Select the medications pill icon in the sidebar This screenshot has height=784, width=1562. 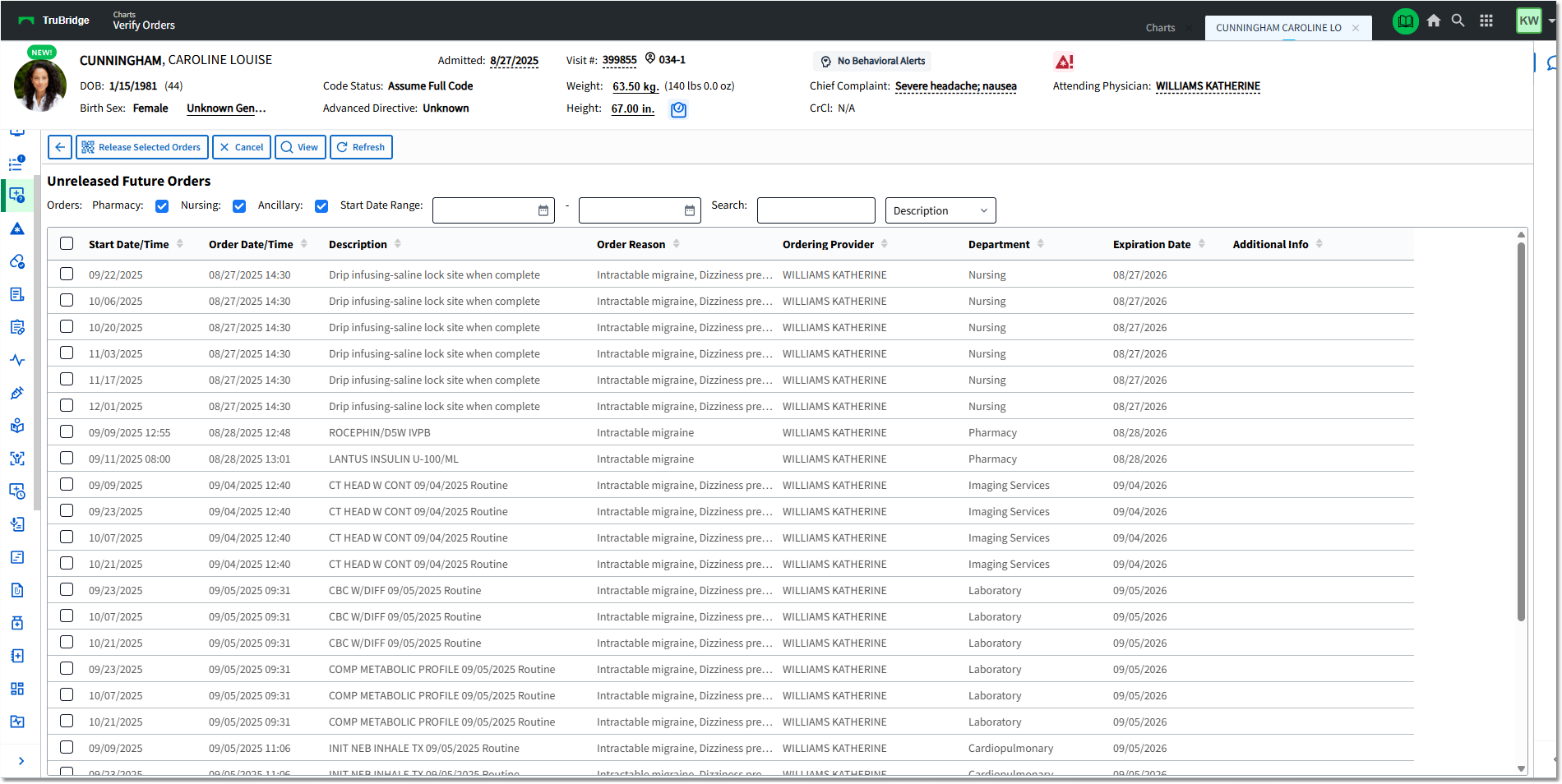[17, 261]
